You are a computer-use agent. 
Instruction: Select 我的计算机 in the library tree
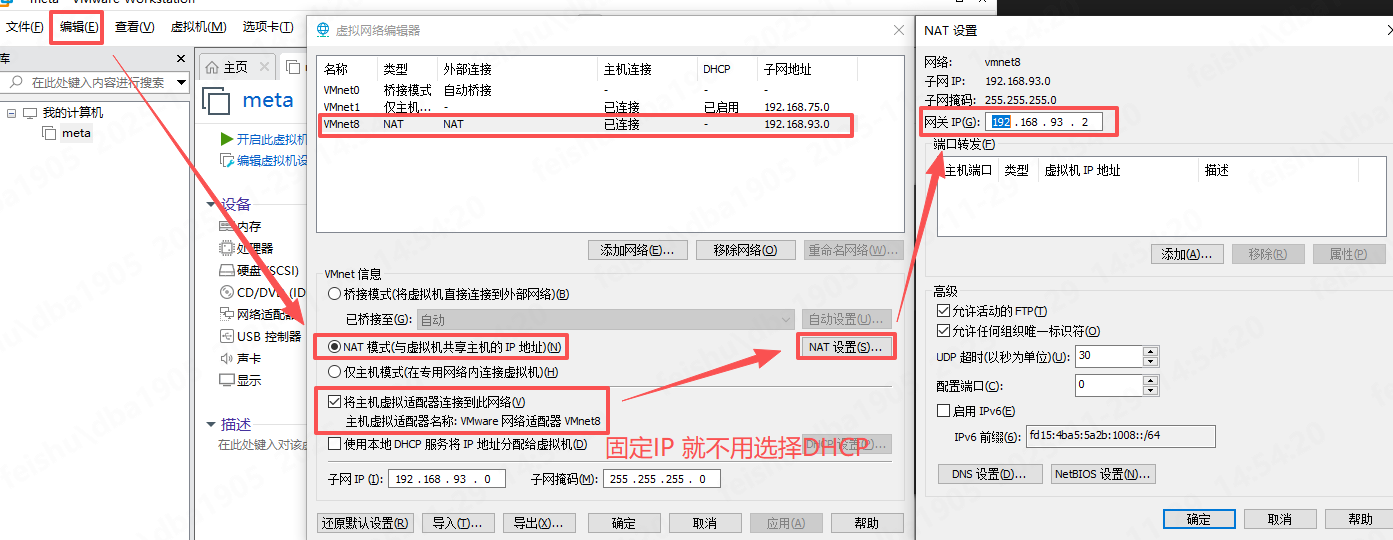coord(72,113)
